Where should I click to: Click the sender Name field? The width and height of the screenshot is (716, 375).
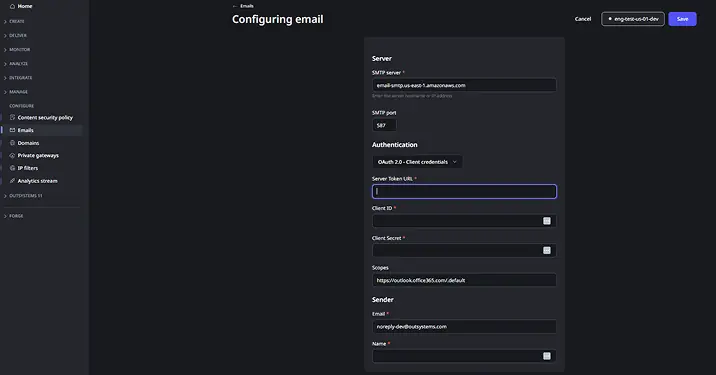coord(464,356)
